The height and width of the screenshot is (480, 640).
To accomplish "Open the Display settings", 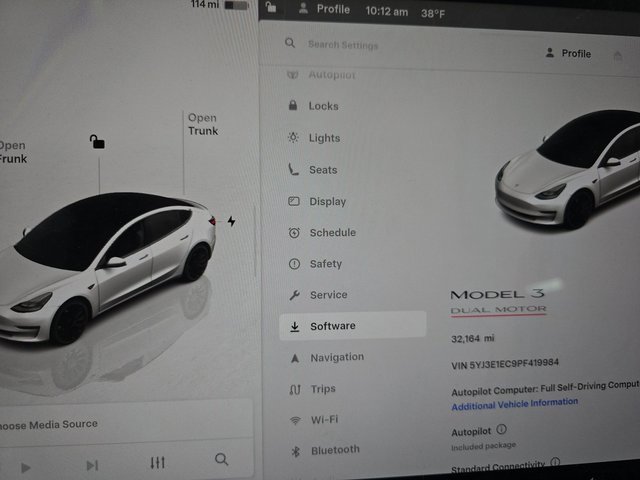I will (328, 202).
